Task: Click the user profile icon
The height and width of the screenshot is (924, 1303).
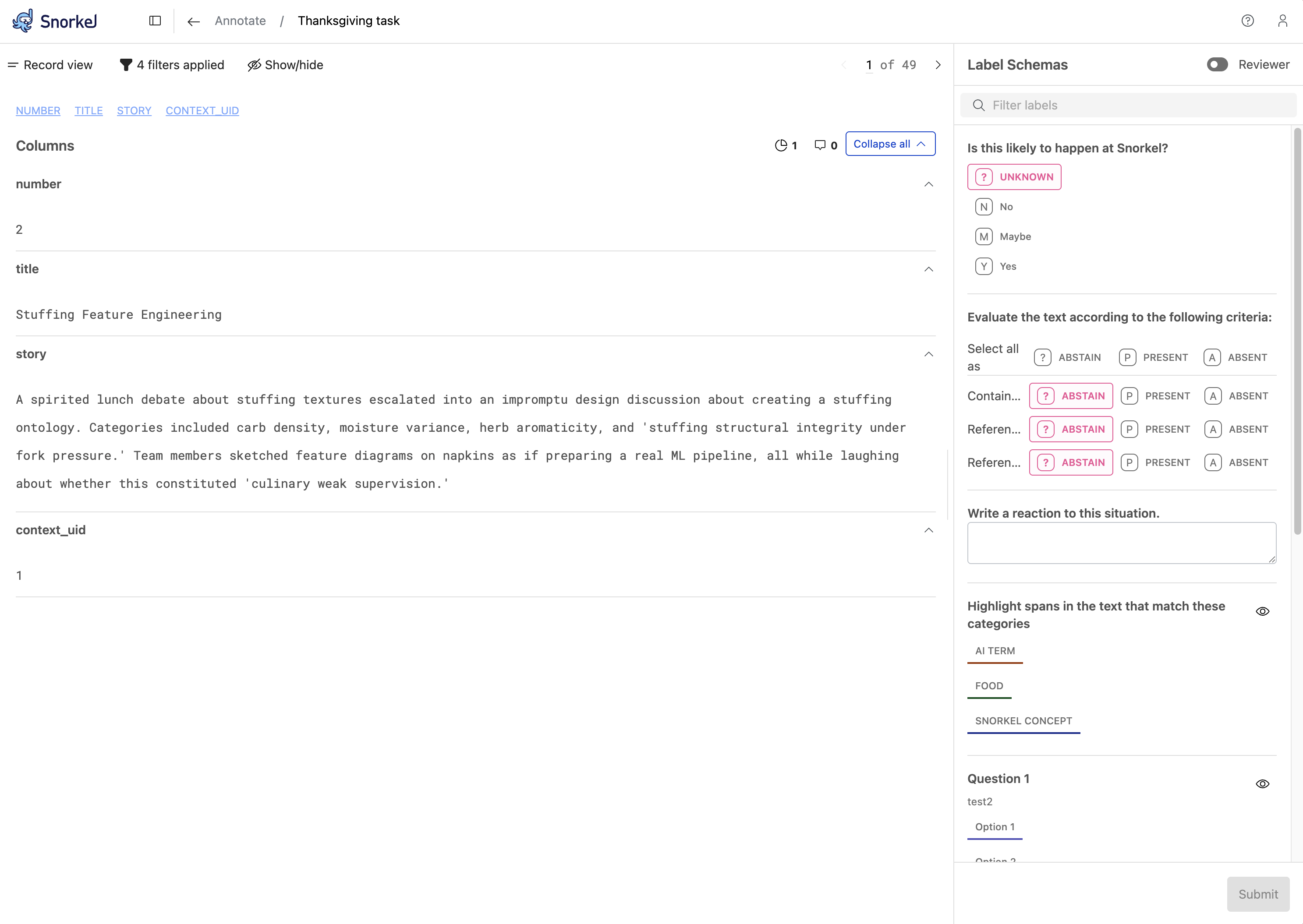Action: [x=1282, y=21]
